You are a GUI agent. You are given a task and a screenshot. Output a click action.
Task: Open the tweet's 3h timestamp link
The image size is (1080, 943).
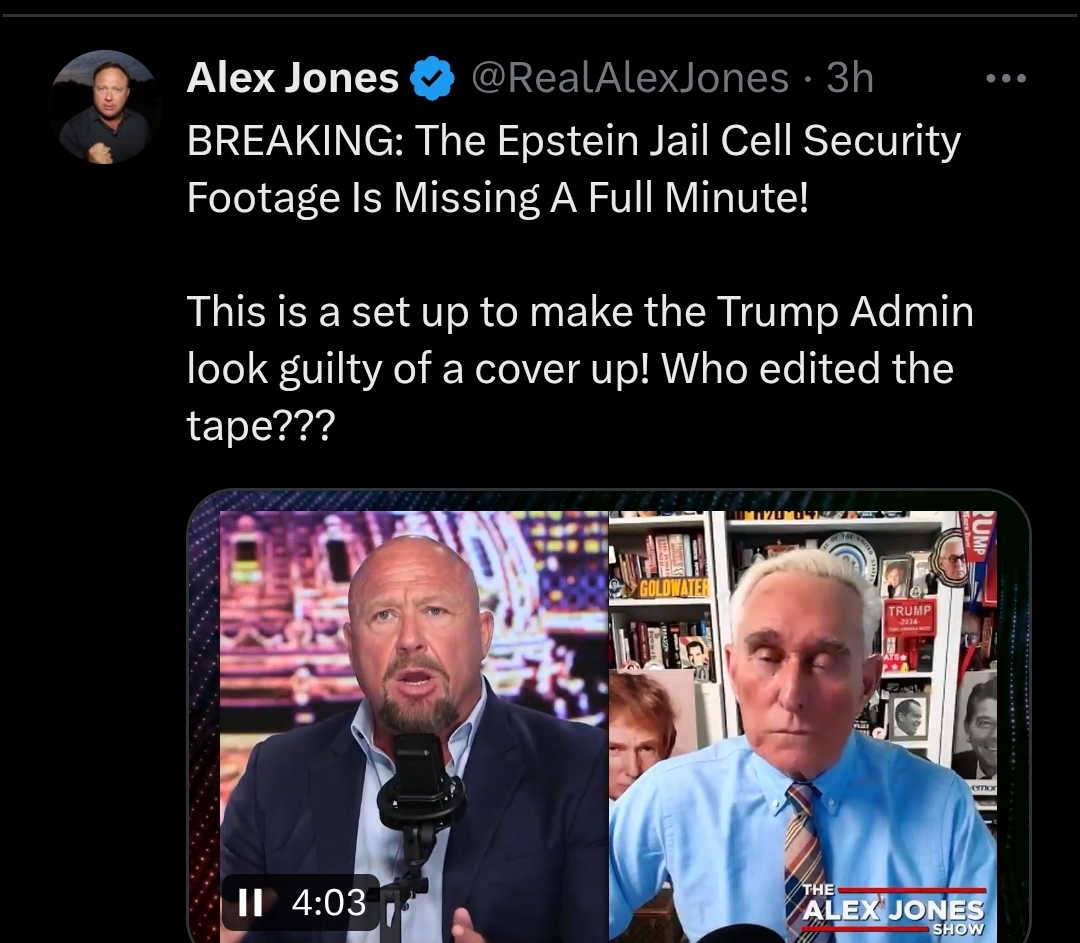point(850,77)
